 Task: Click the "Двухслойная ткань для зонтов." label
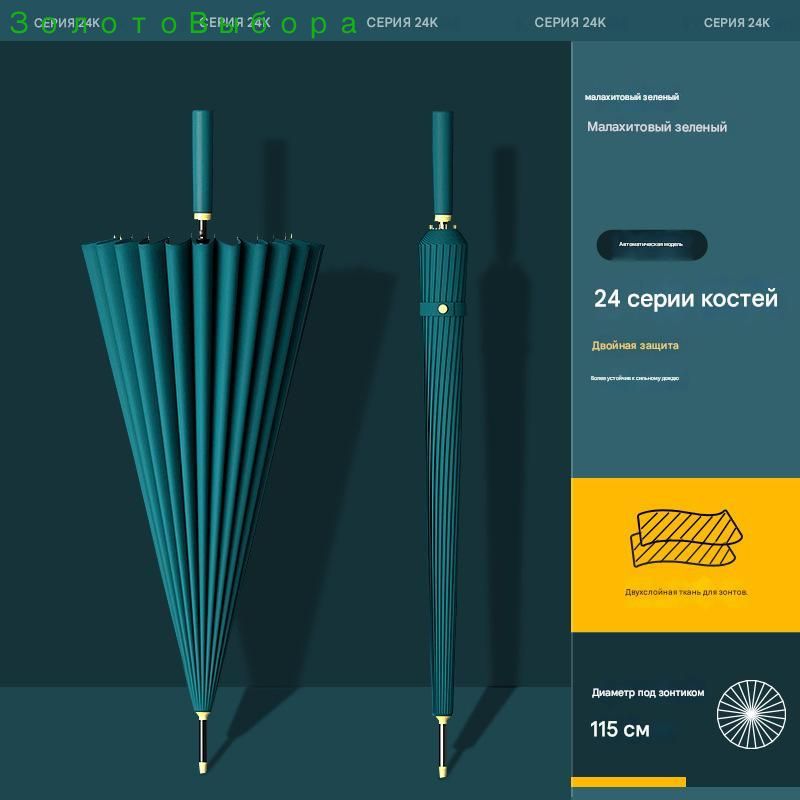(686, 592)
